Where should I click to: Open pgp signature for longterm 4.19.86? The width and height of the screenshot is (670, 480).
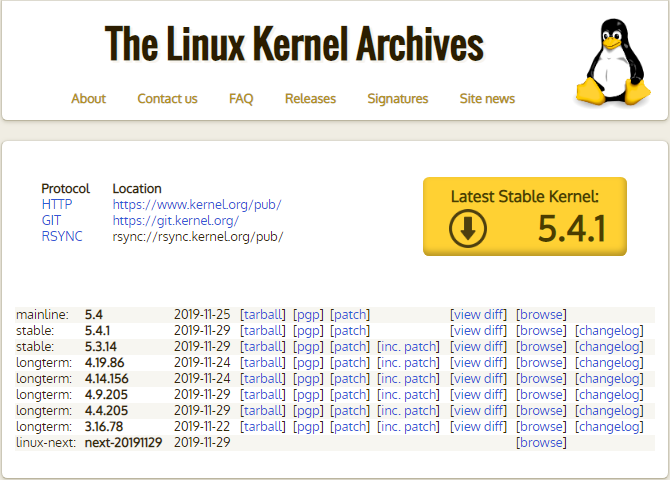(308, 362)
